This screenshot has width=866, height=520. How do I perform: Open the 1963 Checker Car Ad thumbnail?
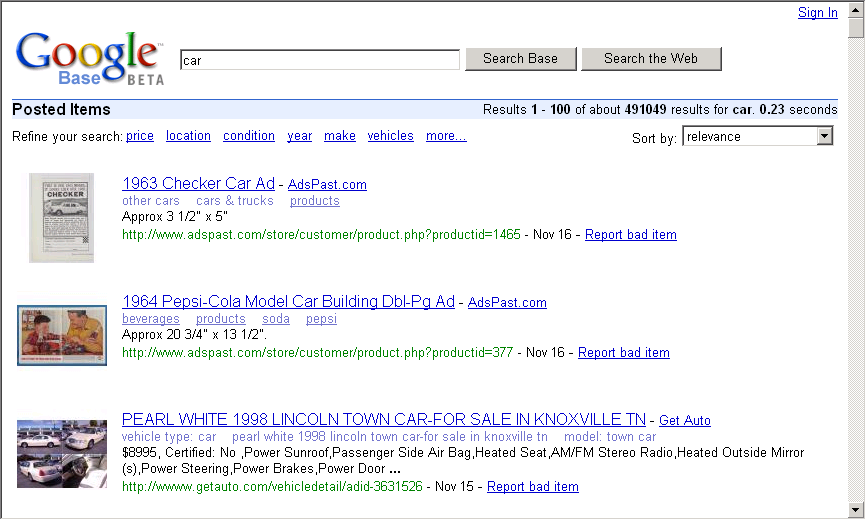click(61, 217)
